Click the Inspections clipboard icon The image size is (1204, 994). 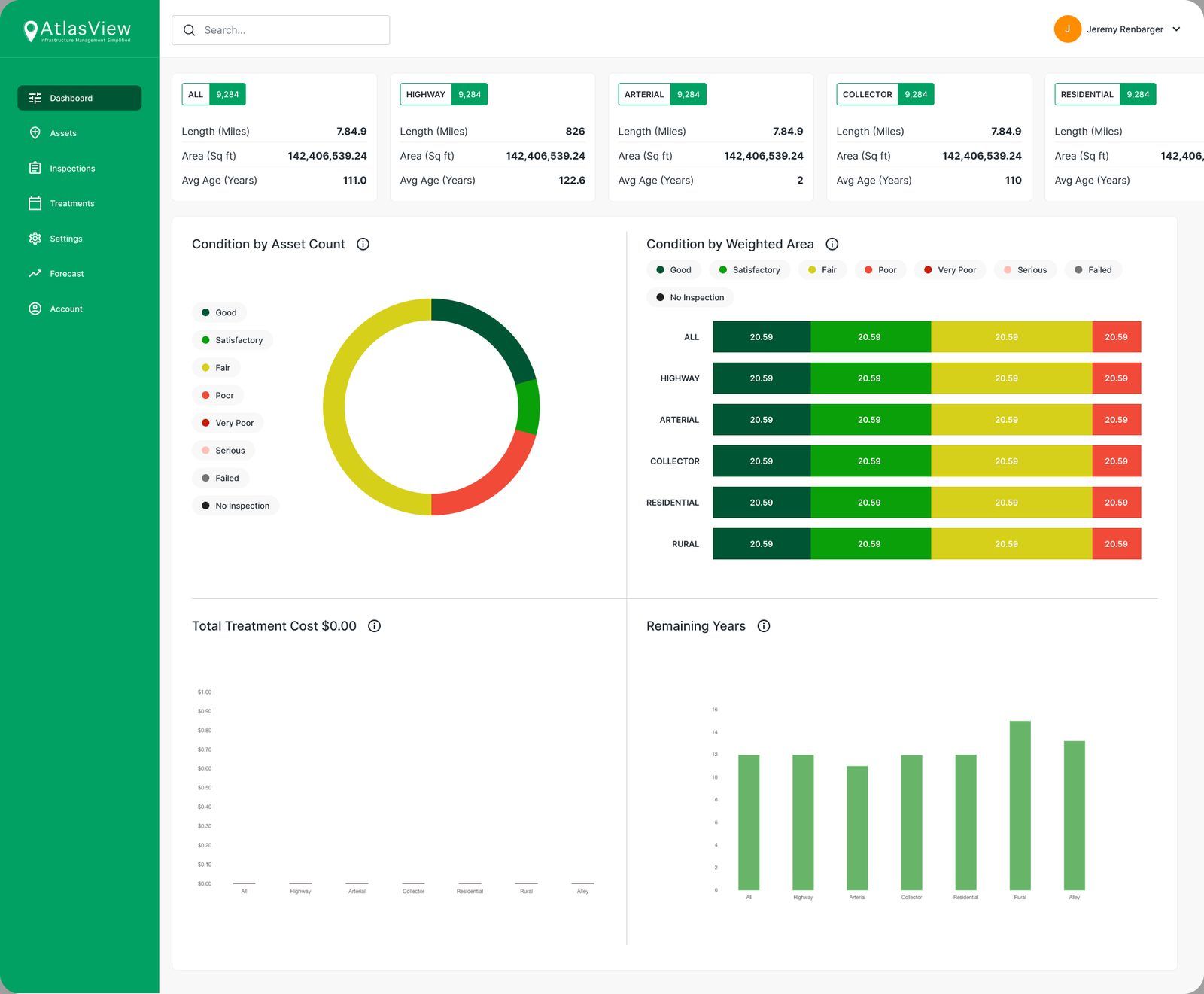point(35,168)
